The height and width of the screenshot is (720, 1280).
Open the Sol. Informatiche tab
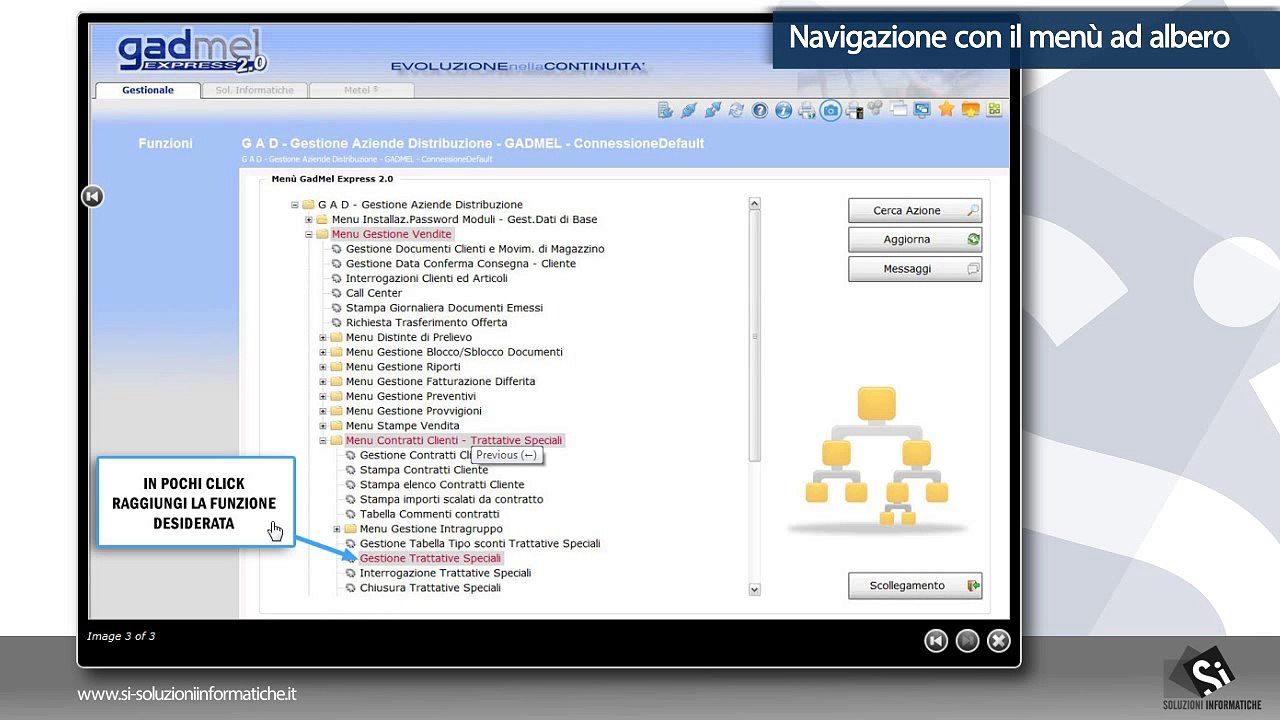[255, 90]
